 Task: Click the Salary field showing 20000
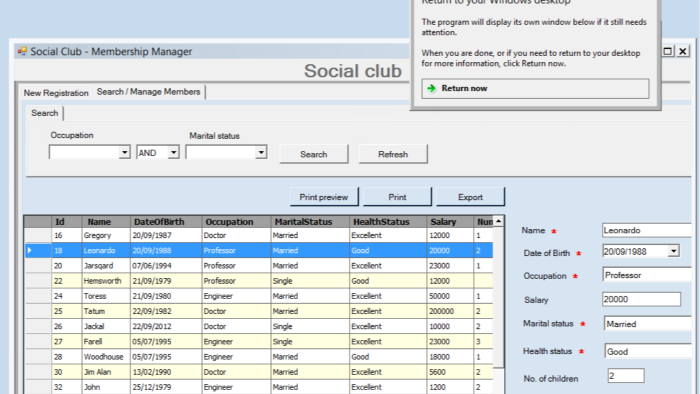coord(642,299)
